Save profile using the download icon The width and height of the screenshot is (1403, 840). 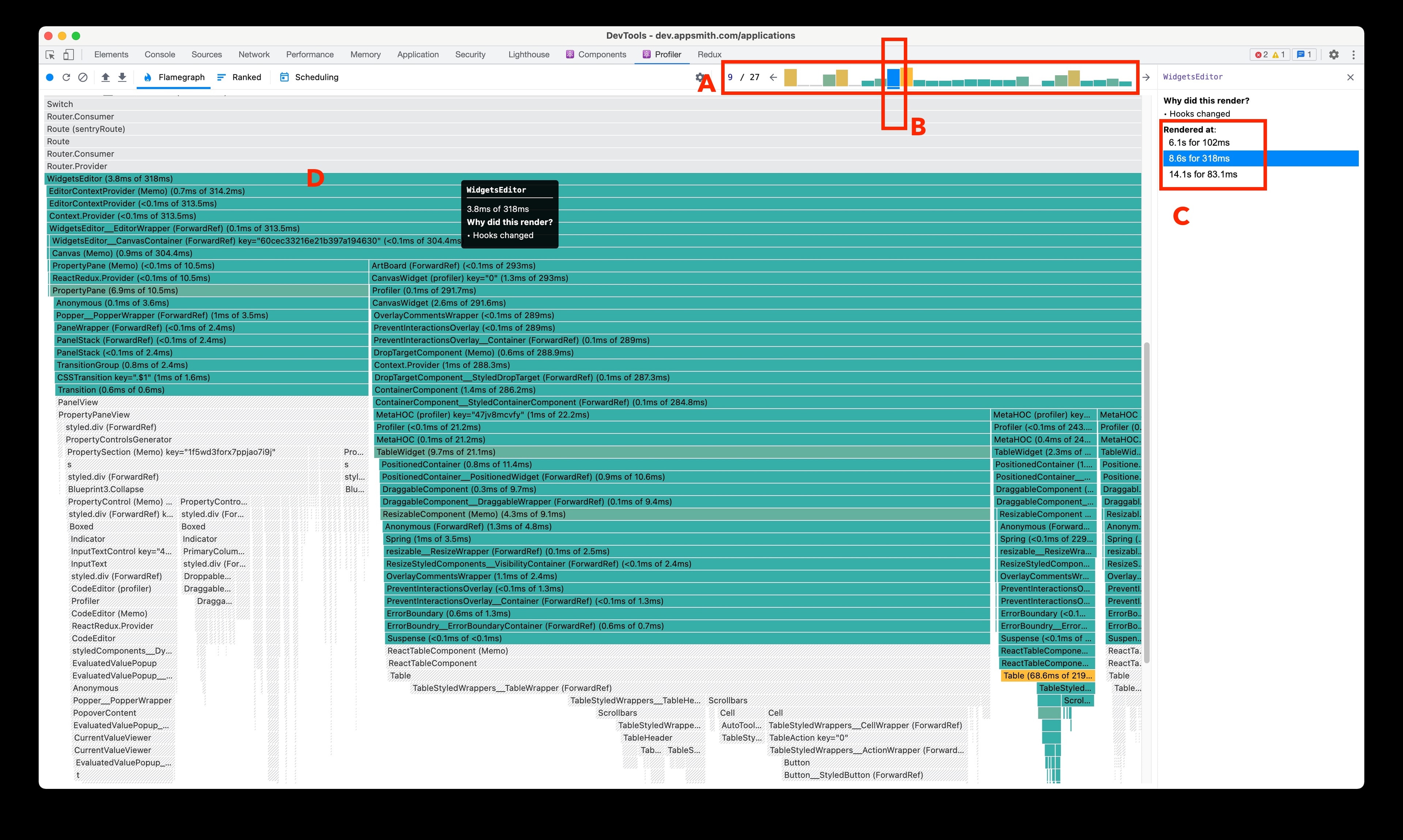click(122, 77)
